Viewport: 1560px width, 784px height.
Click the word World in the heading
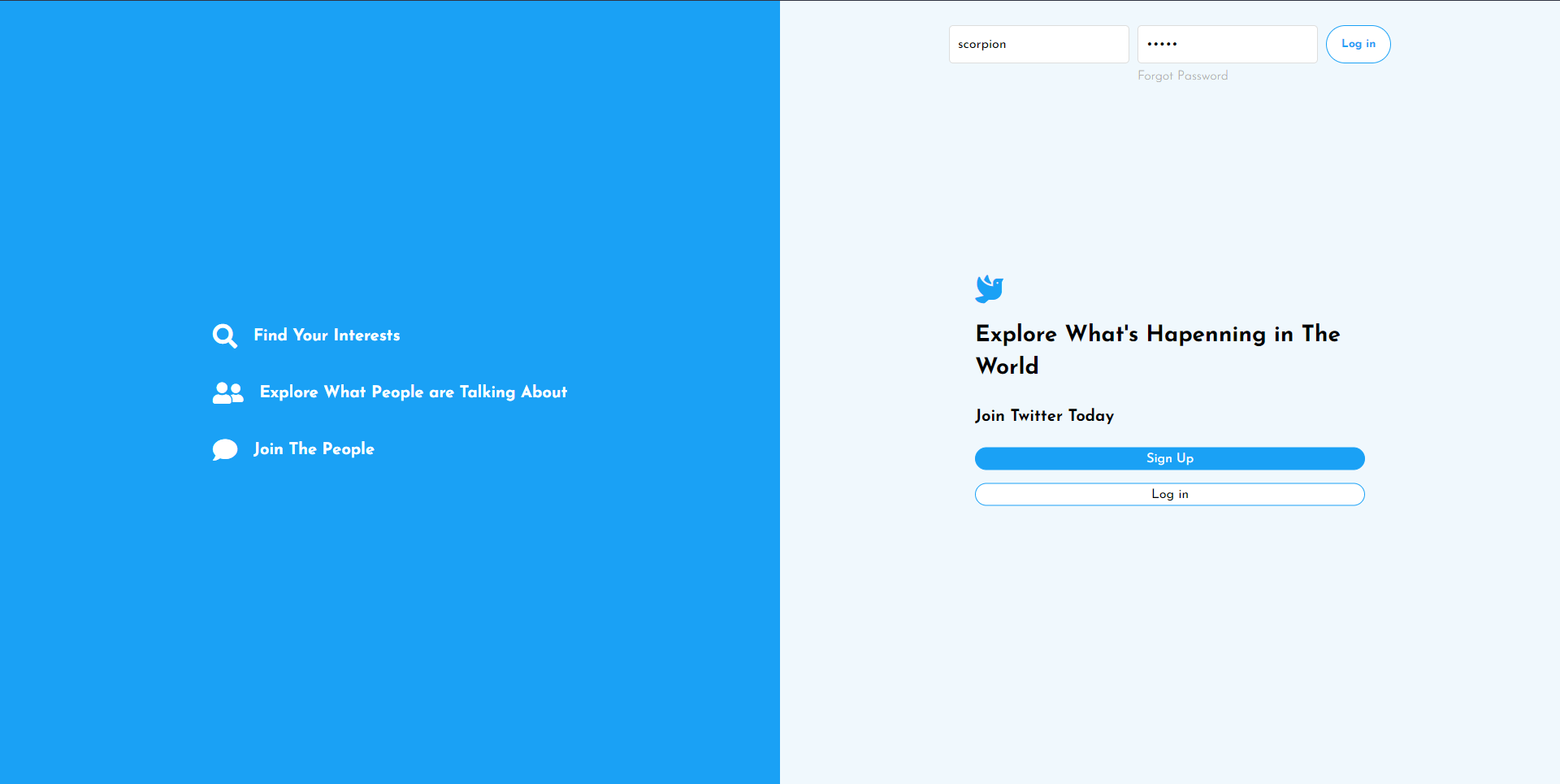click(x=1007, y=366)
